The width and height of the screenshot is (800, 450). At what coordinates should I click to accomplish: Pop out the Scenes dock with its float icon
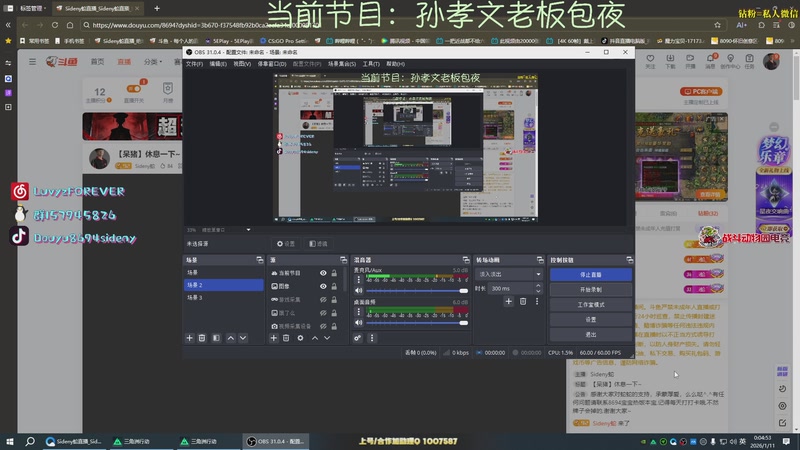point(260,260)
